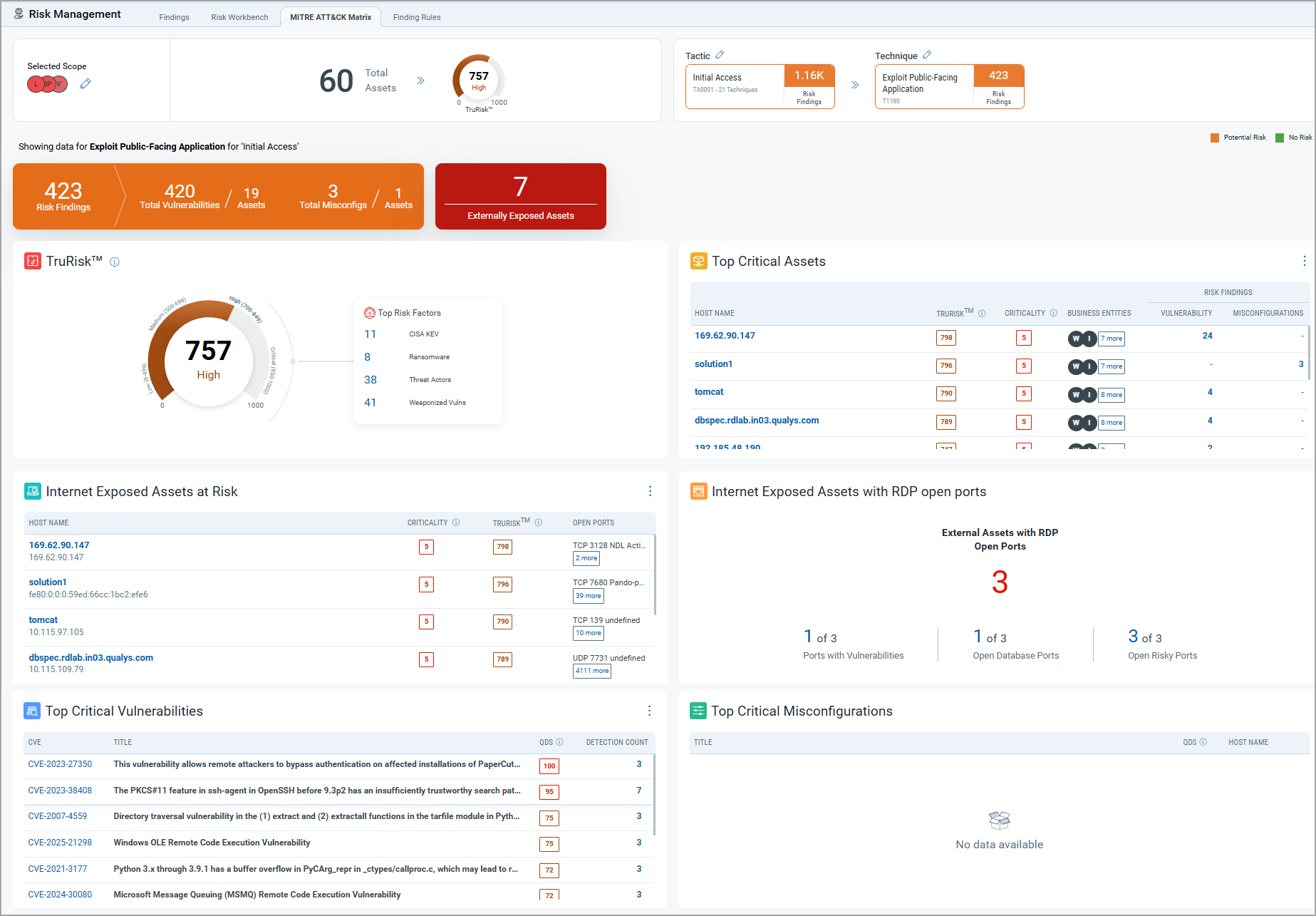
Task: Open Top Critical Assets kebab menu
Action: [x=1304, y=262]
